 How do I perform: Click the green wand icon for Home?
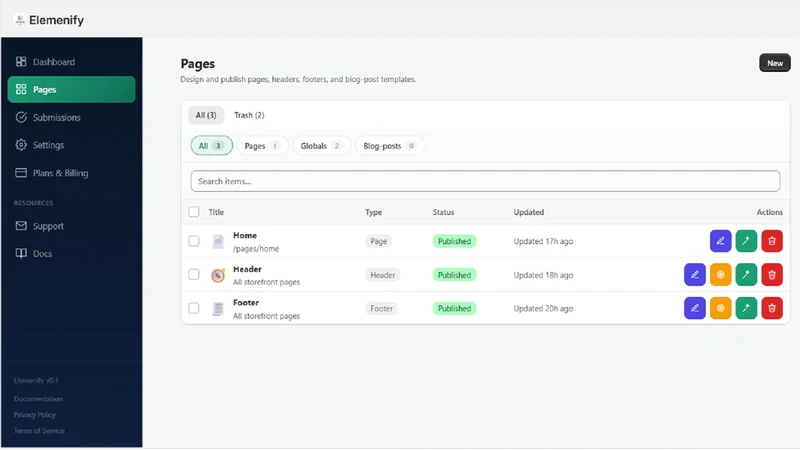(746, 241)
